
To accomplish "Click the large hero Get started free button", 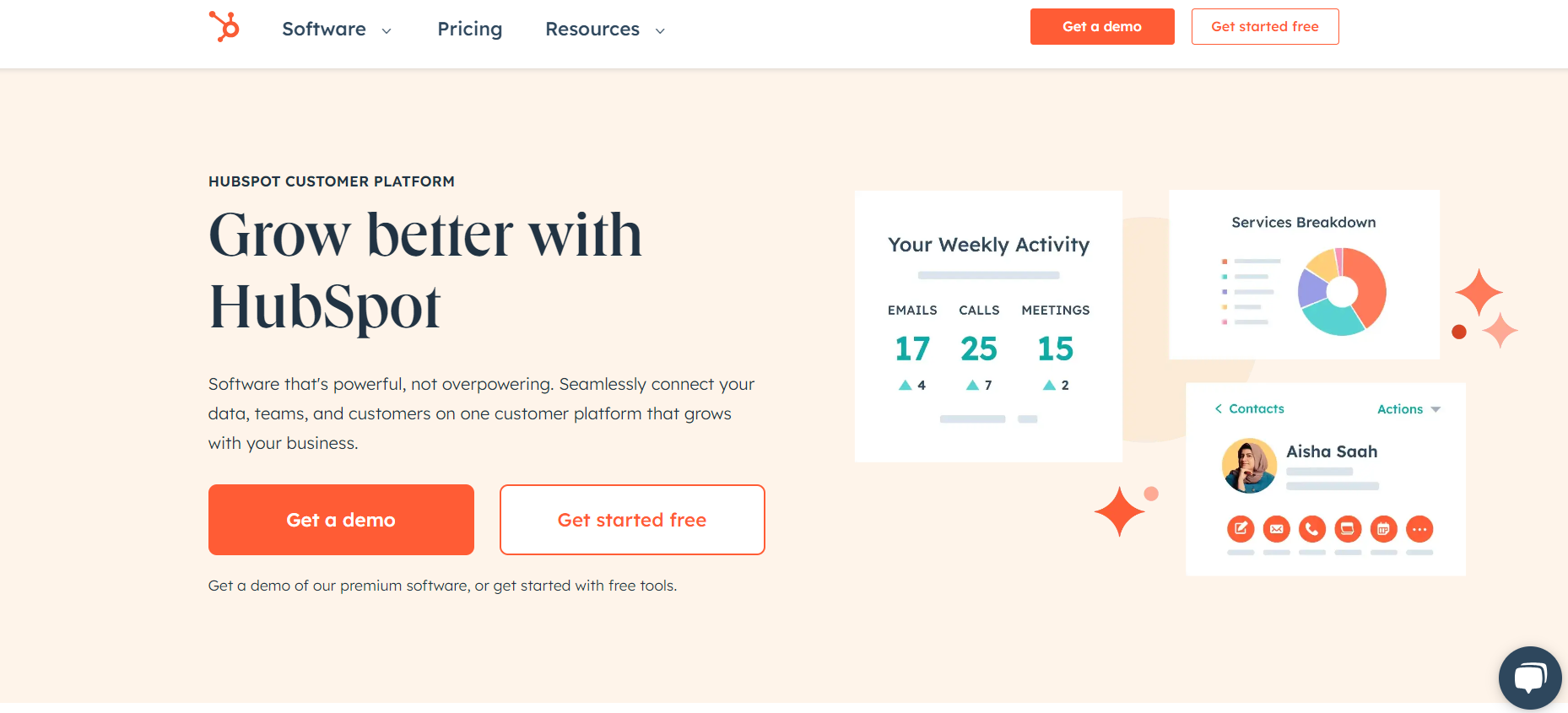I will [632, 520].
